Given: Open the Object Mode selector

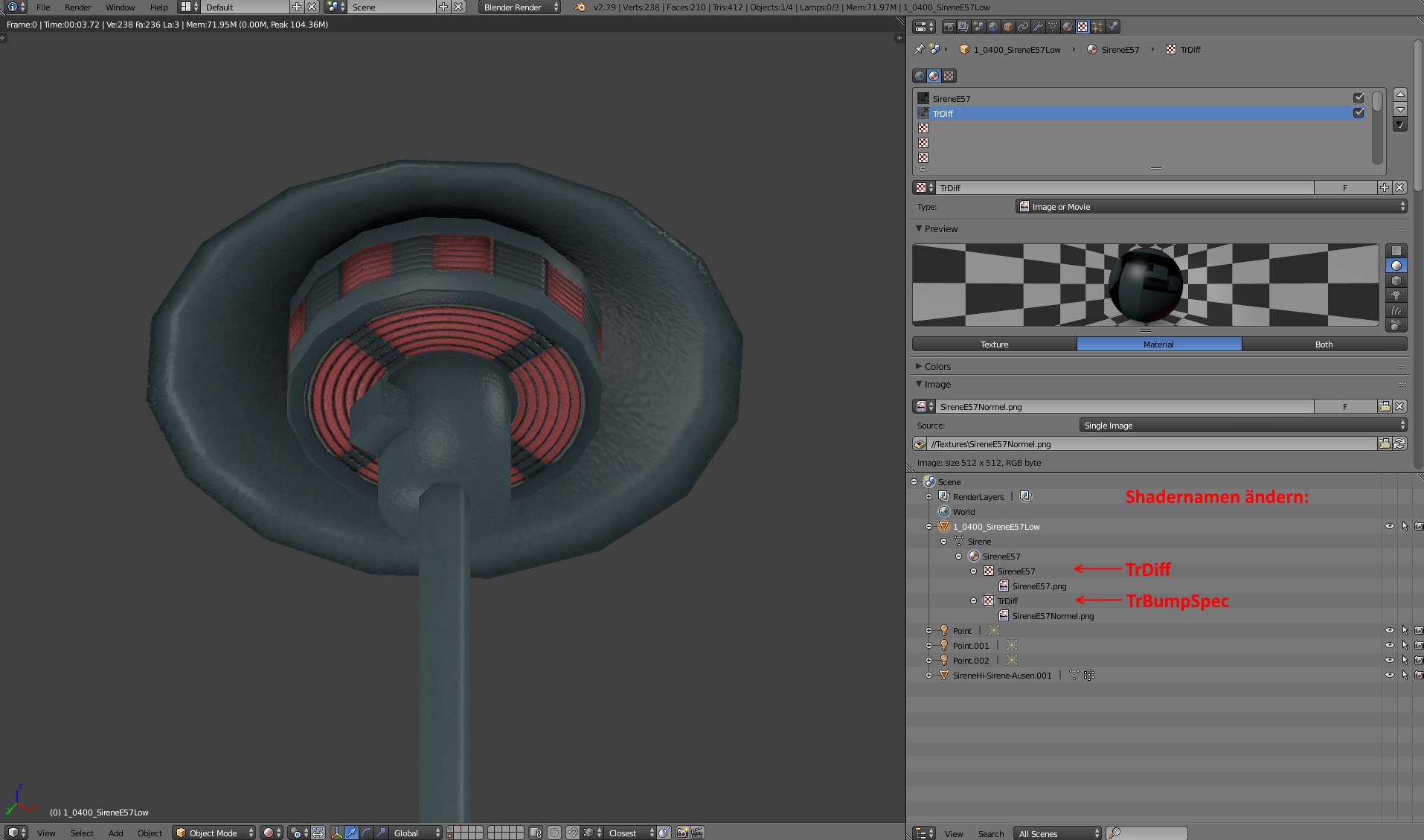Looking at the screenshot, I should pyautogui.click(x=214, y=833).
